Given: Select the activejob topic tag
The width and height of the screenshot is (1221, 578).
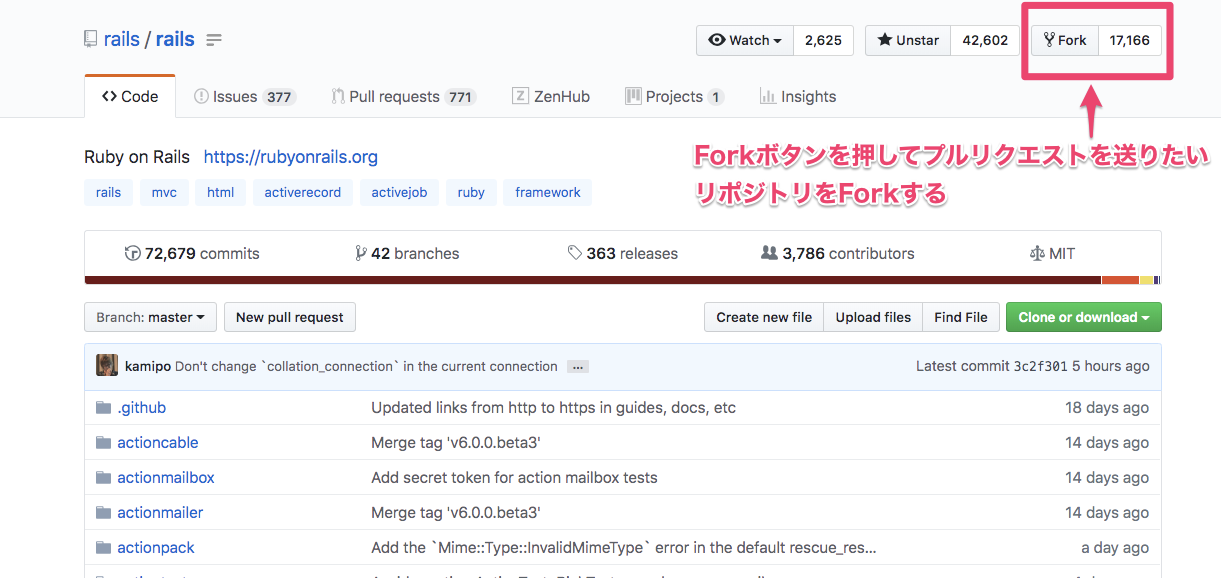Looking at the screenshot, I should click(x=399, y=192).
